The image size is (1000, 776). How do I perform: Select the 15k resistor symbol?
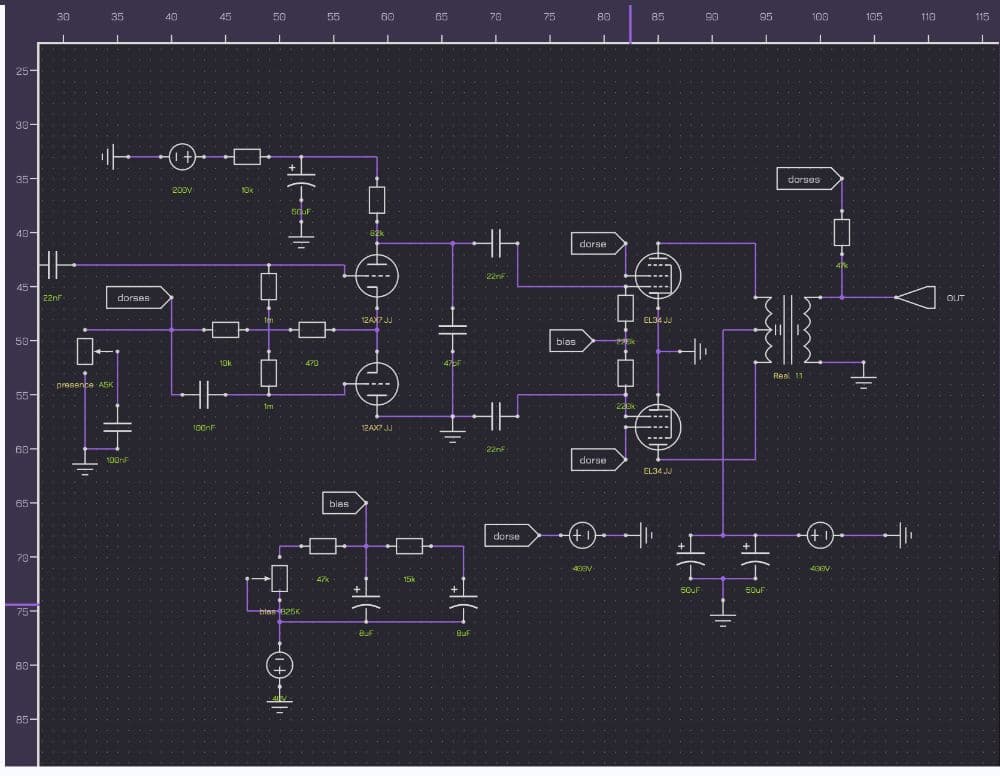[409, 546]
